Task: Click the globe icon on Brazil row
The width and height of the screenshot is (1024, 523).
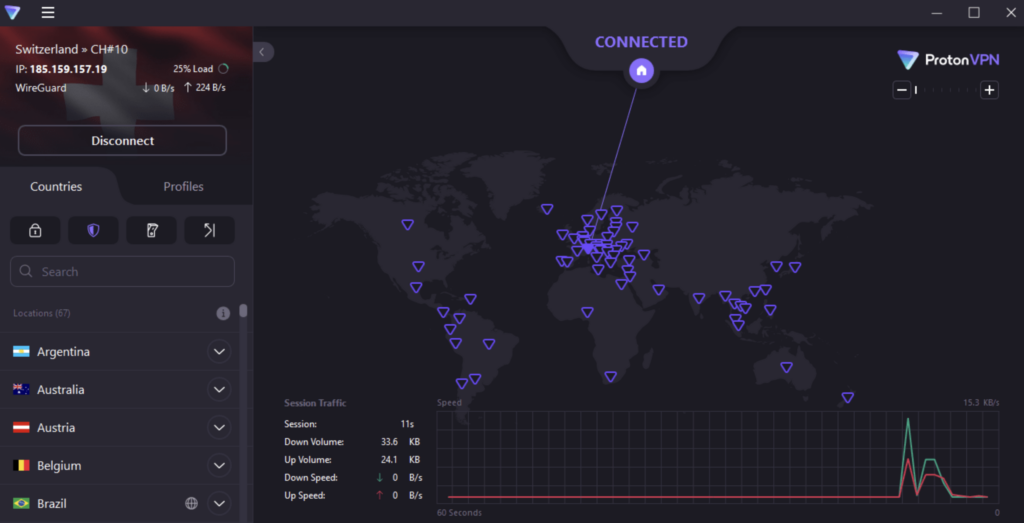Action: (x=191, y=503)
